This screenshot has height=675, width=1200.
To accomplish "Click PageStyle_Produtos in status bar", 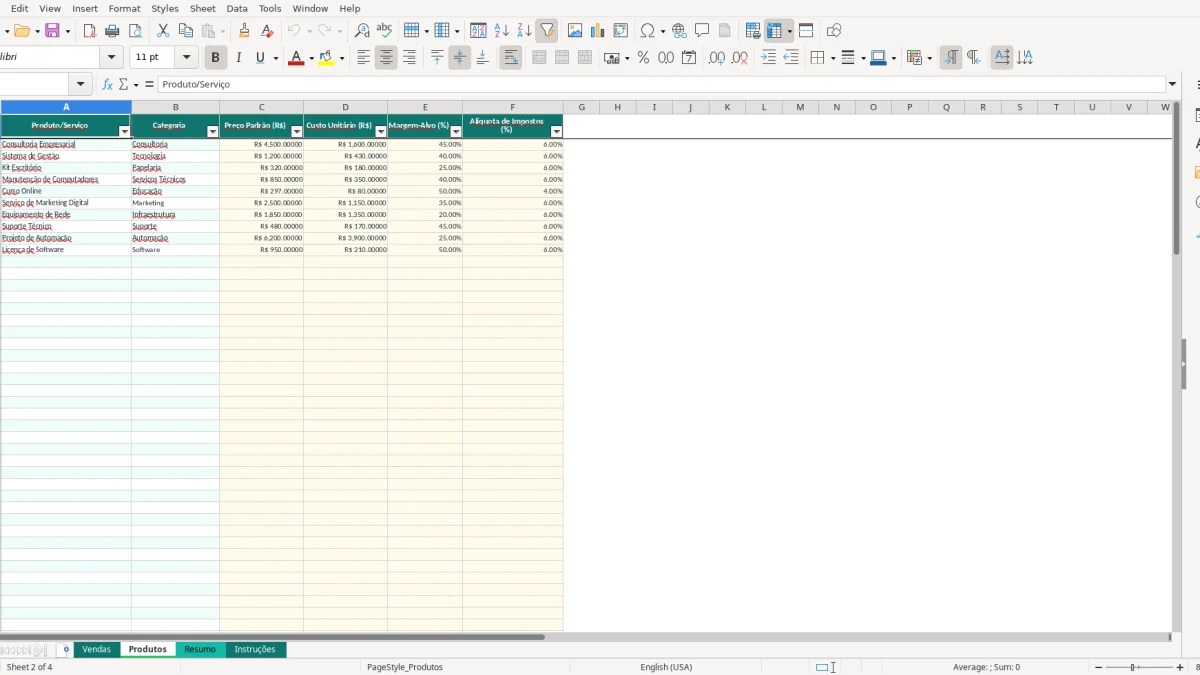I will point(405,667).
